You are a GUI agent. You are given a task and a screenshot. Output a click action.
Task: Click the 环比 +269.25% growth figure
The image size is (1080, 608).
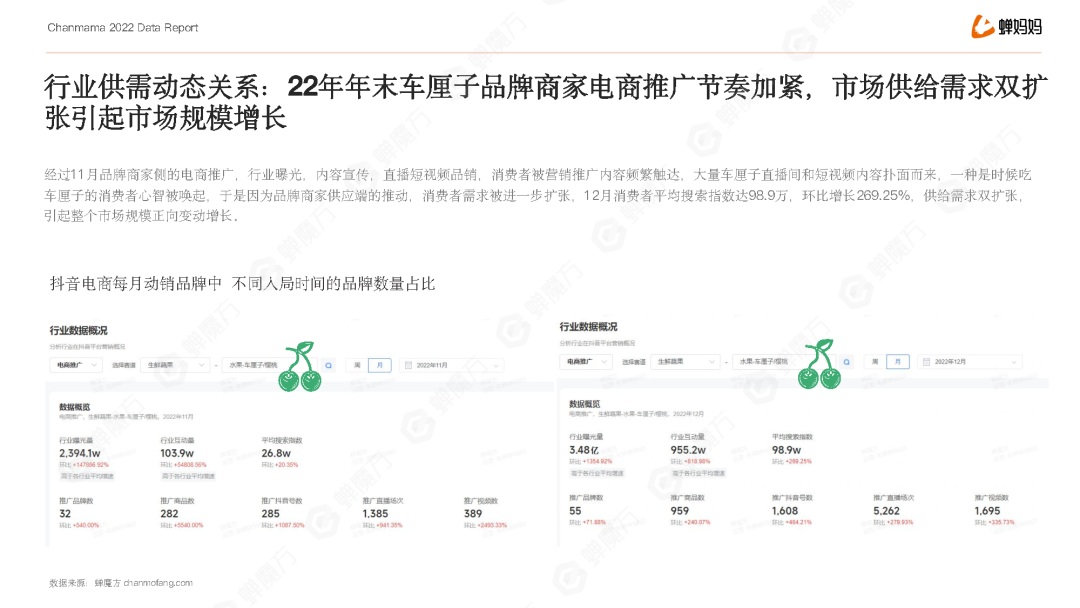coord(792,461)
